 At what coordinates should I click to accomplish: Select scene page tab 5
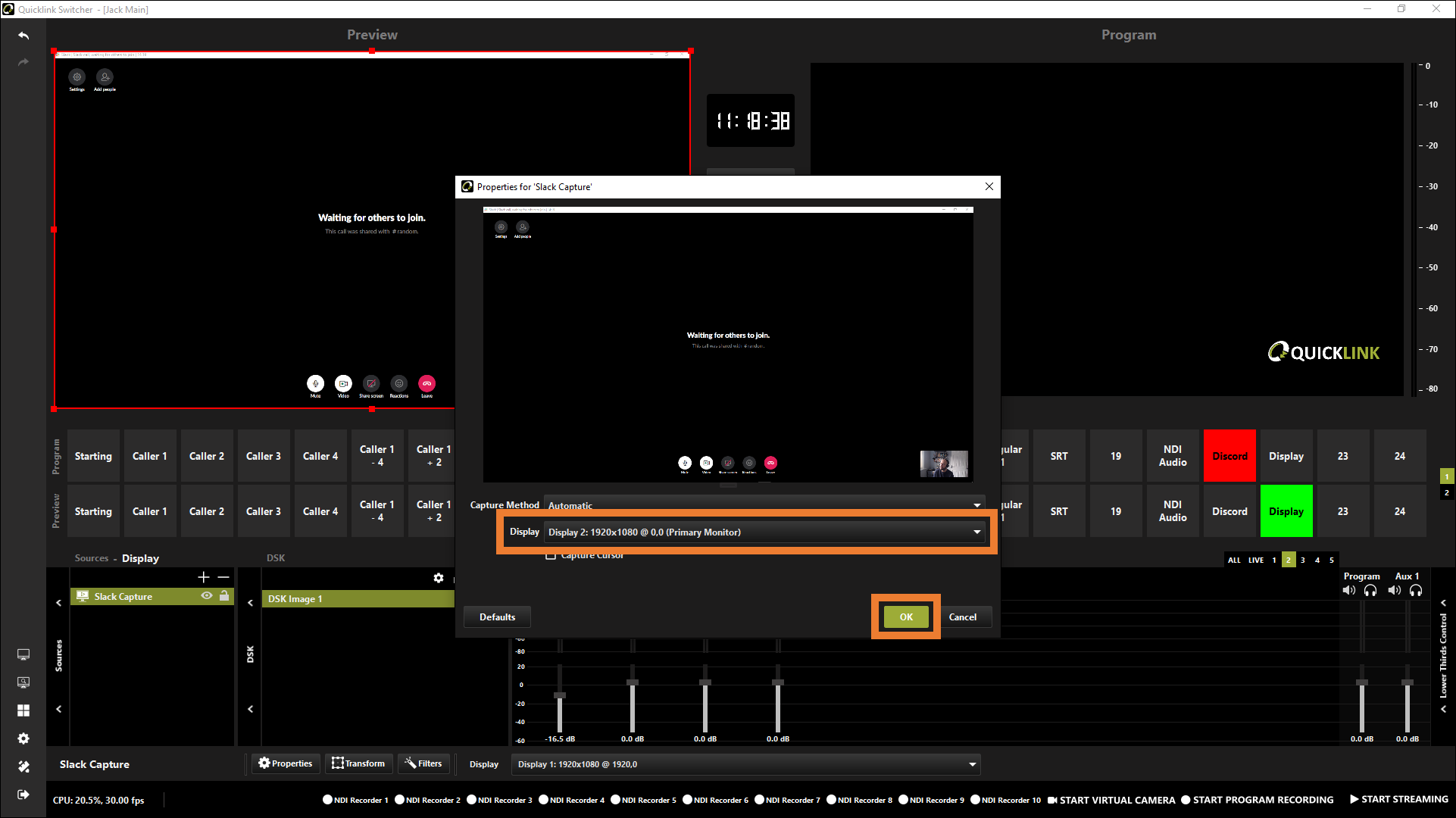pyautogui.click(x=1332, y=560)
